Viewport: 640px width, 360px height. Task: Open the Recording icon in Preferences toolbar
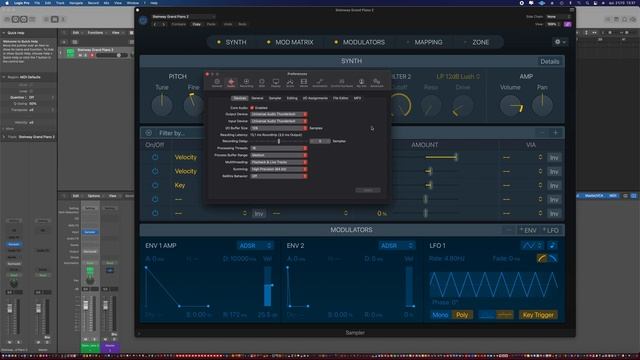click(x=246, y=83)
